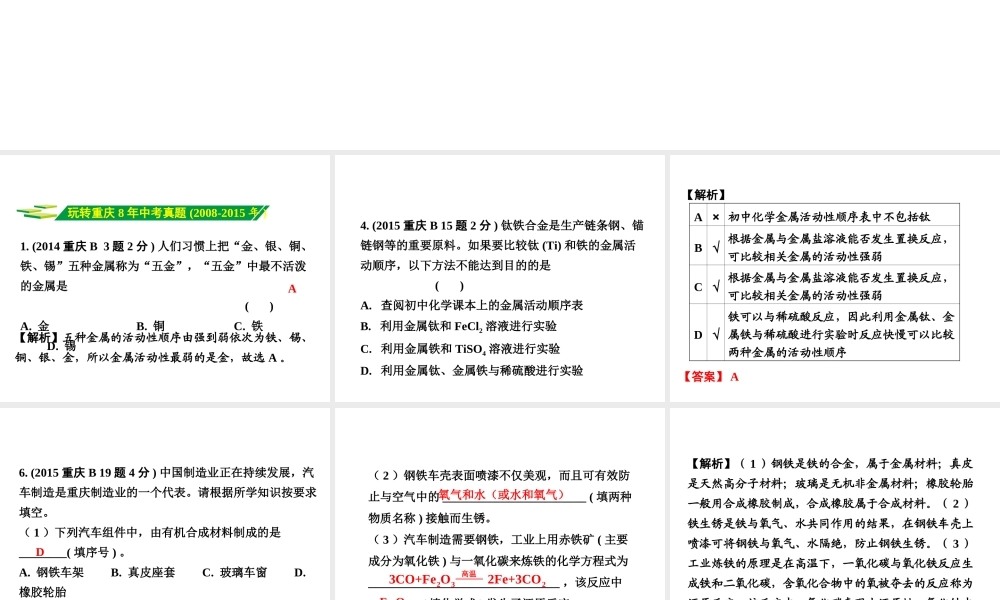
Task: Click the question header 1. (2014 重庆 B 3 题 2 分)
Action: click(x=87, y=246)
